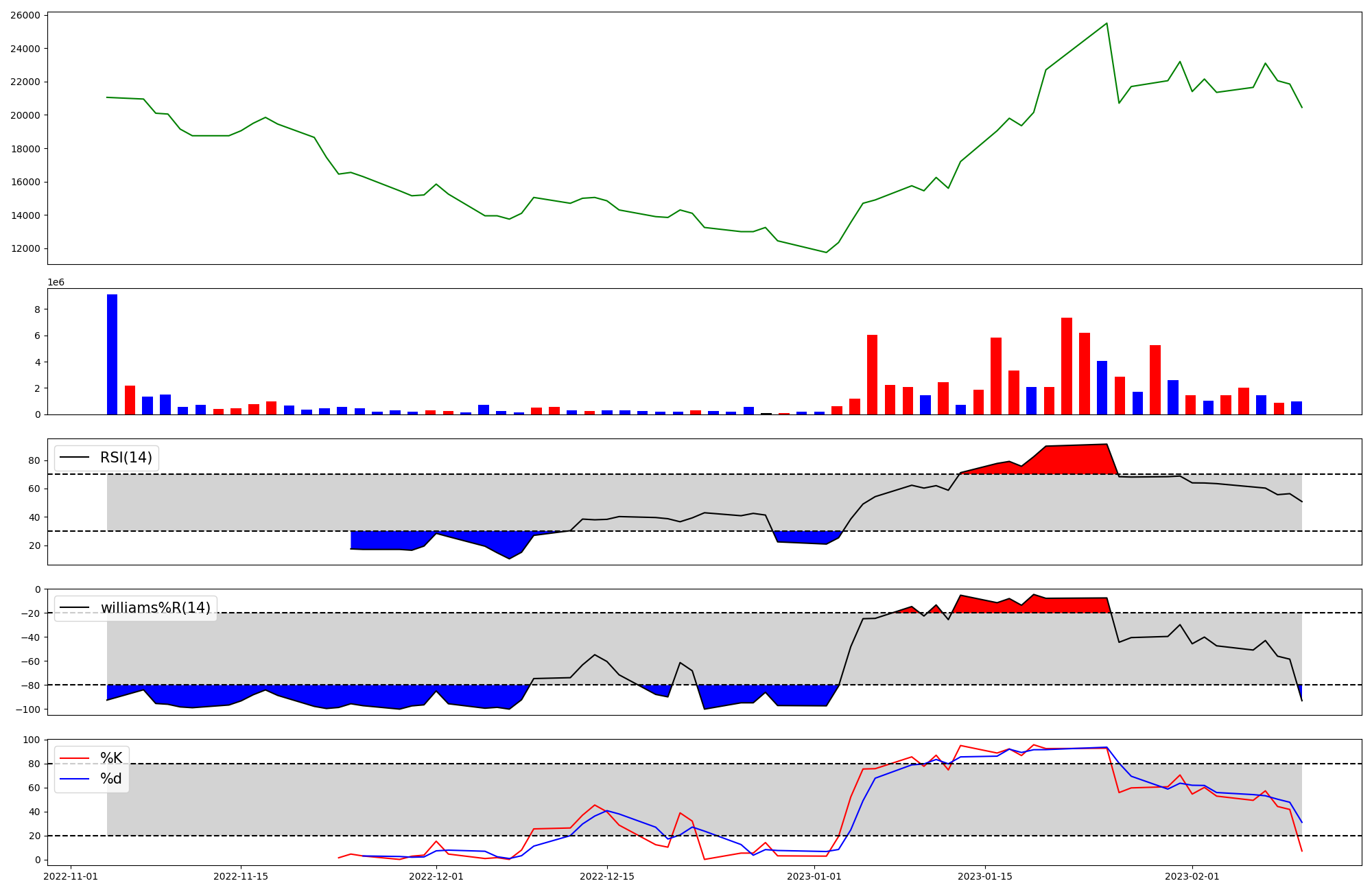Screen dimensions: 1372x892
Task: Click the lowest point of green price line
Action: (x=826, y=252)
